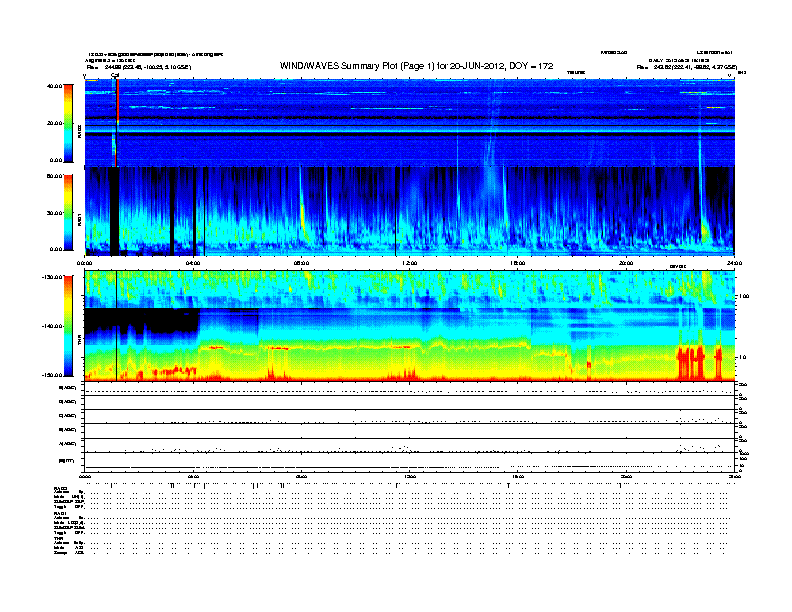Click the RAD2 color scale bar
Image resolution: width=792 pixels, height=612 pixels.
click(x=68, y=123)
